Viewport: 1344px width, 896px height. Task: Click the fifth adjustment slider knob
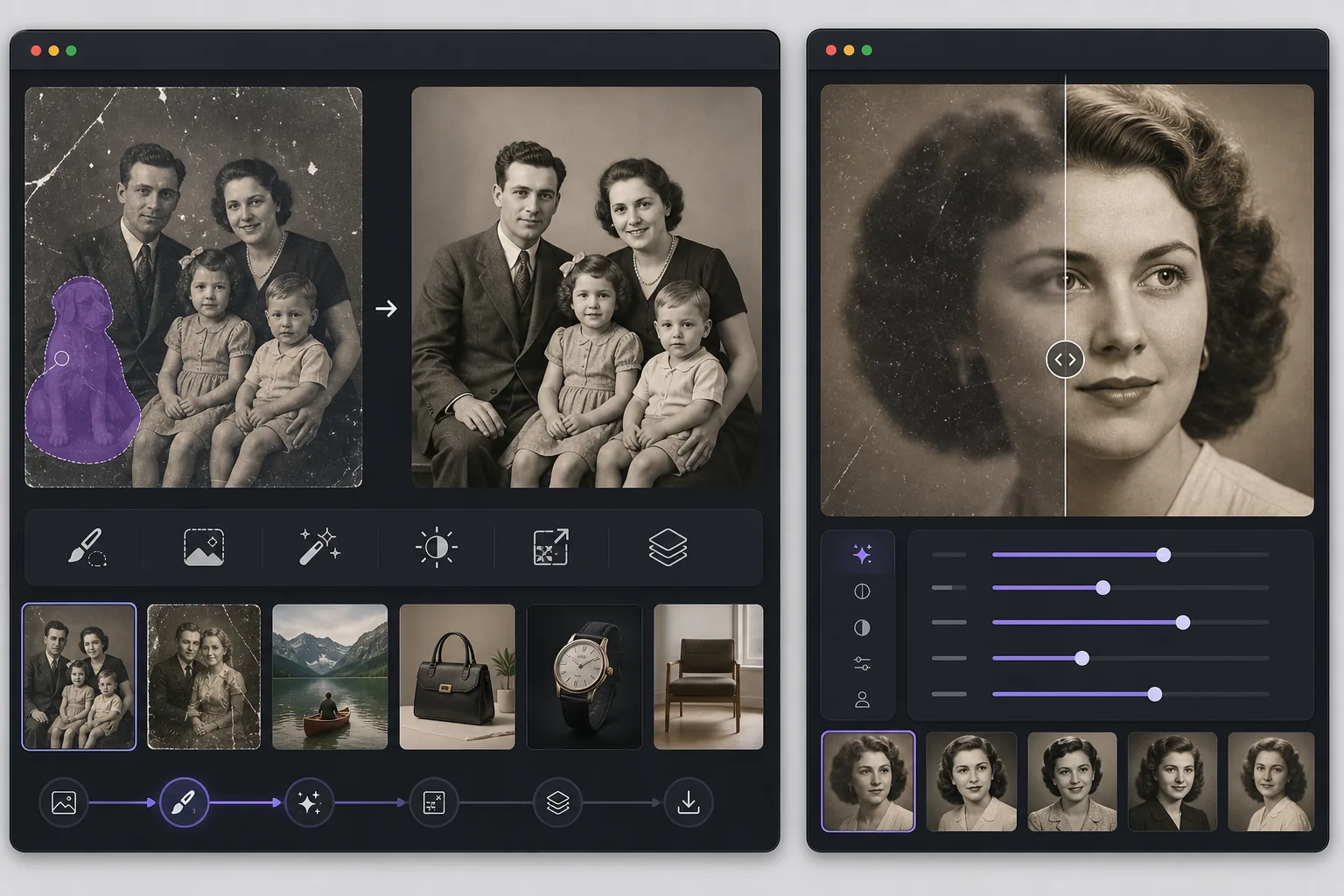coord(1155,694)
